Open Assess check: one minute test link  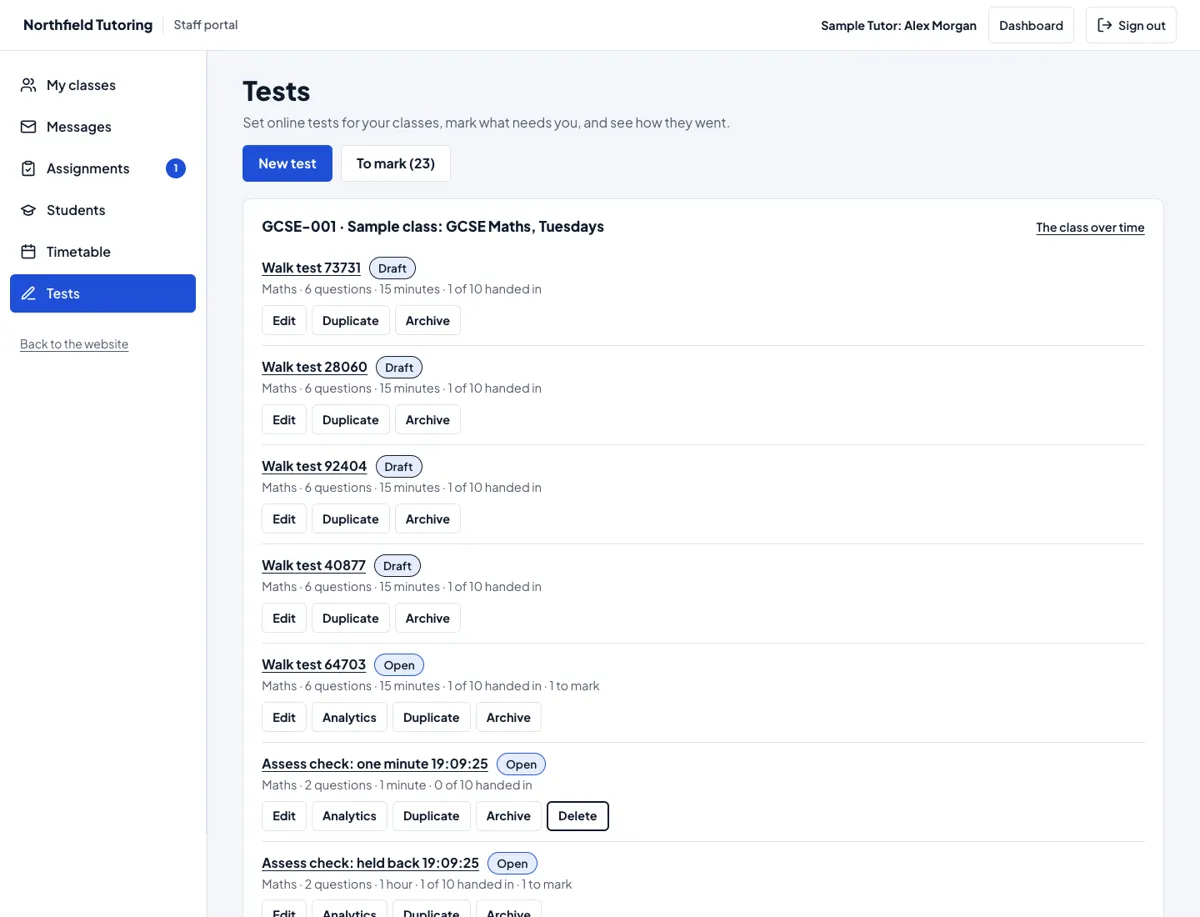click(375, 763)
